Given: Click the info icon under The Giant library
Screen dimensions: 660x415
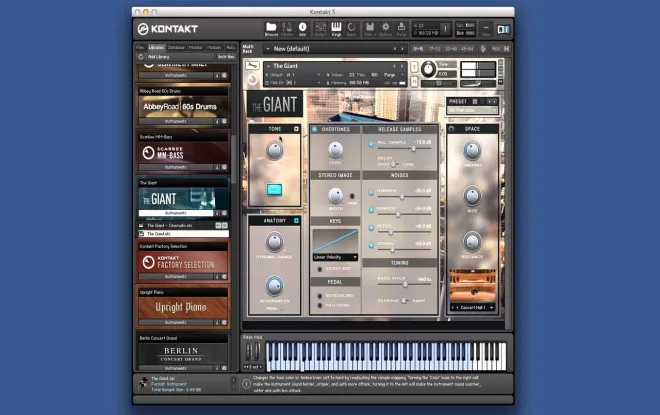Looking at the screenshot, I should pyautogui.click(x=218, y=213).
